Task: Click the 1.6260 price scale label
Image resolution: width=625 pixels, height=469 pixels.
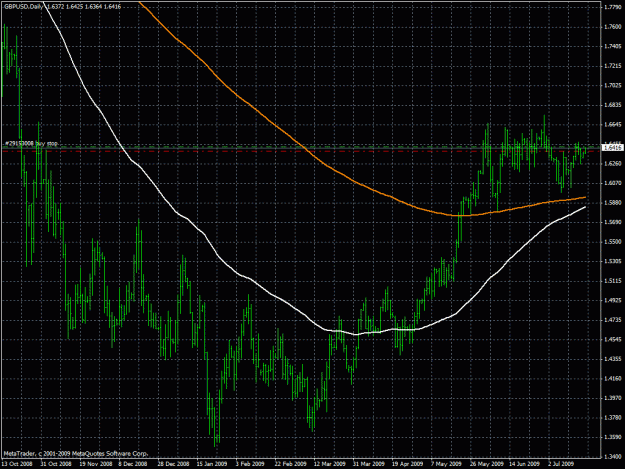Action: click(x=613, y=163)
